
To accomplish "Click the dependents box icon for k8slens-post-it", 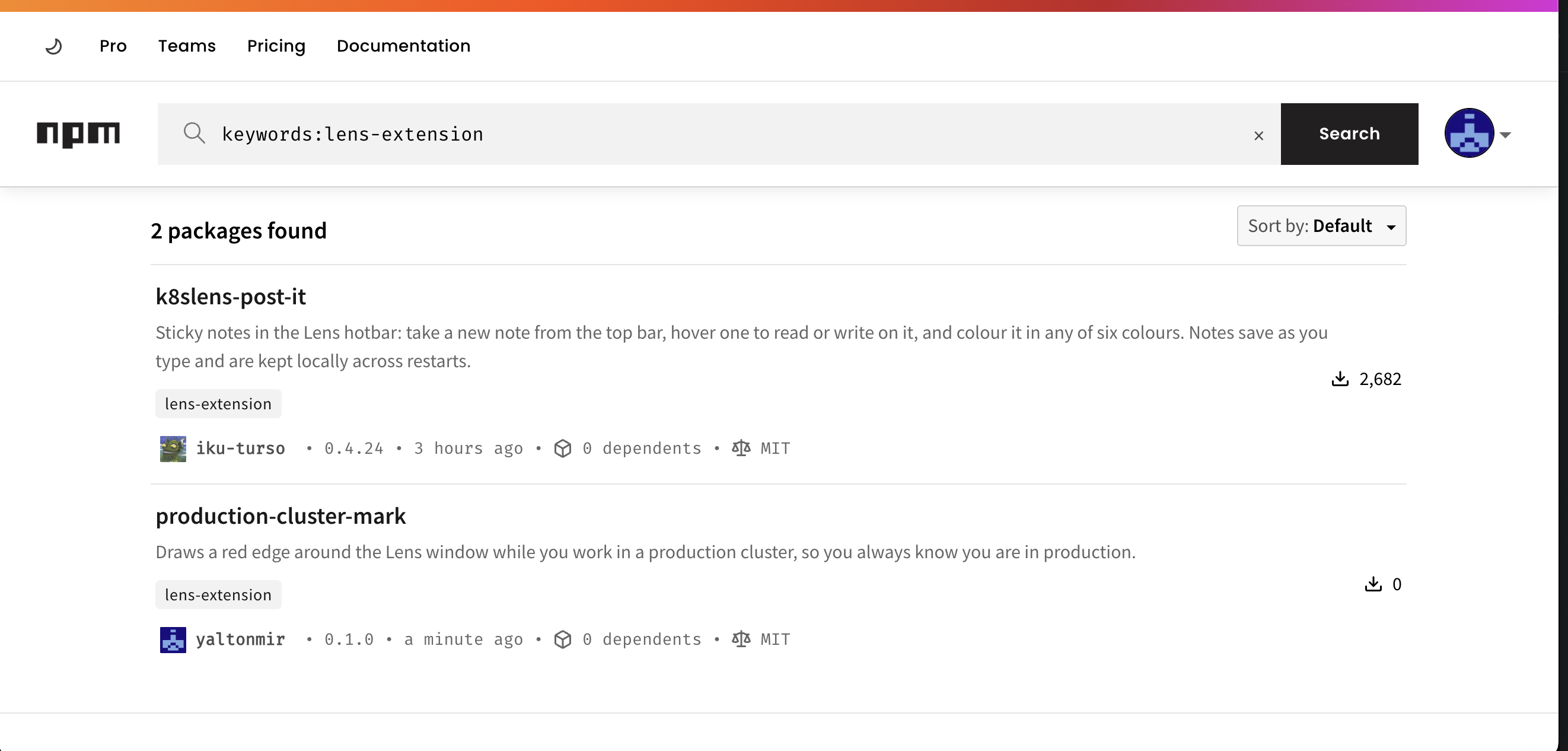I will pyautogui.click(x=562, y=448).
